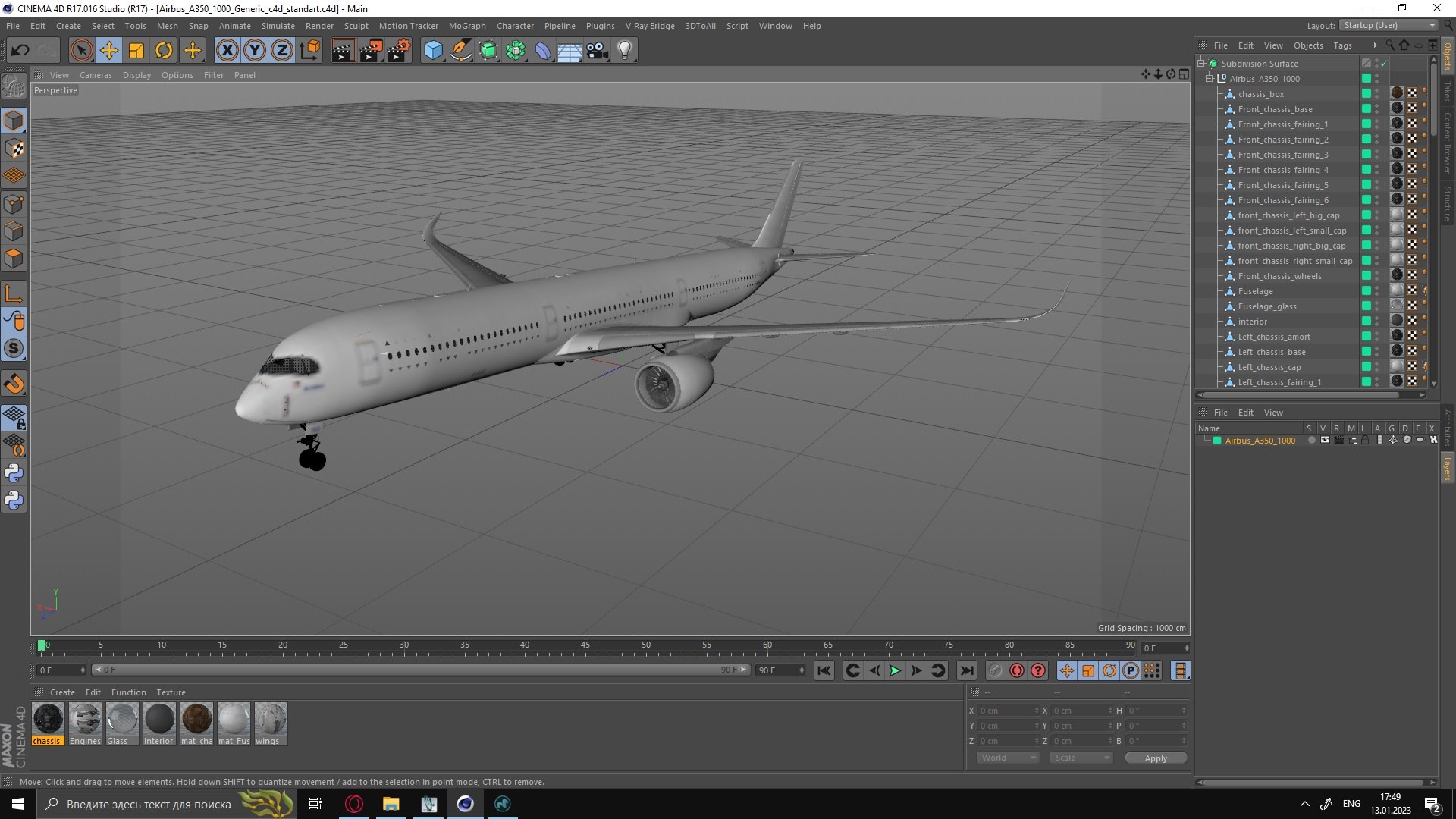Select the Scale tool icon

tap(136, 51)
